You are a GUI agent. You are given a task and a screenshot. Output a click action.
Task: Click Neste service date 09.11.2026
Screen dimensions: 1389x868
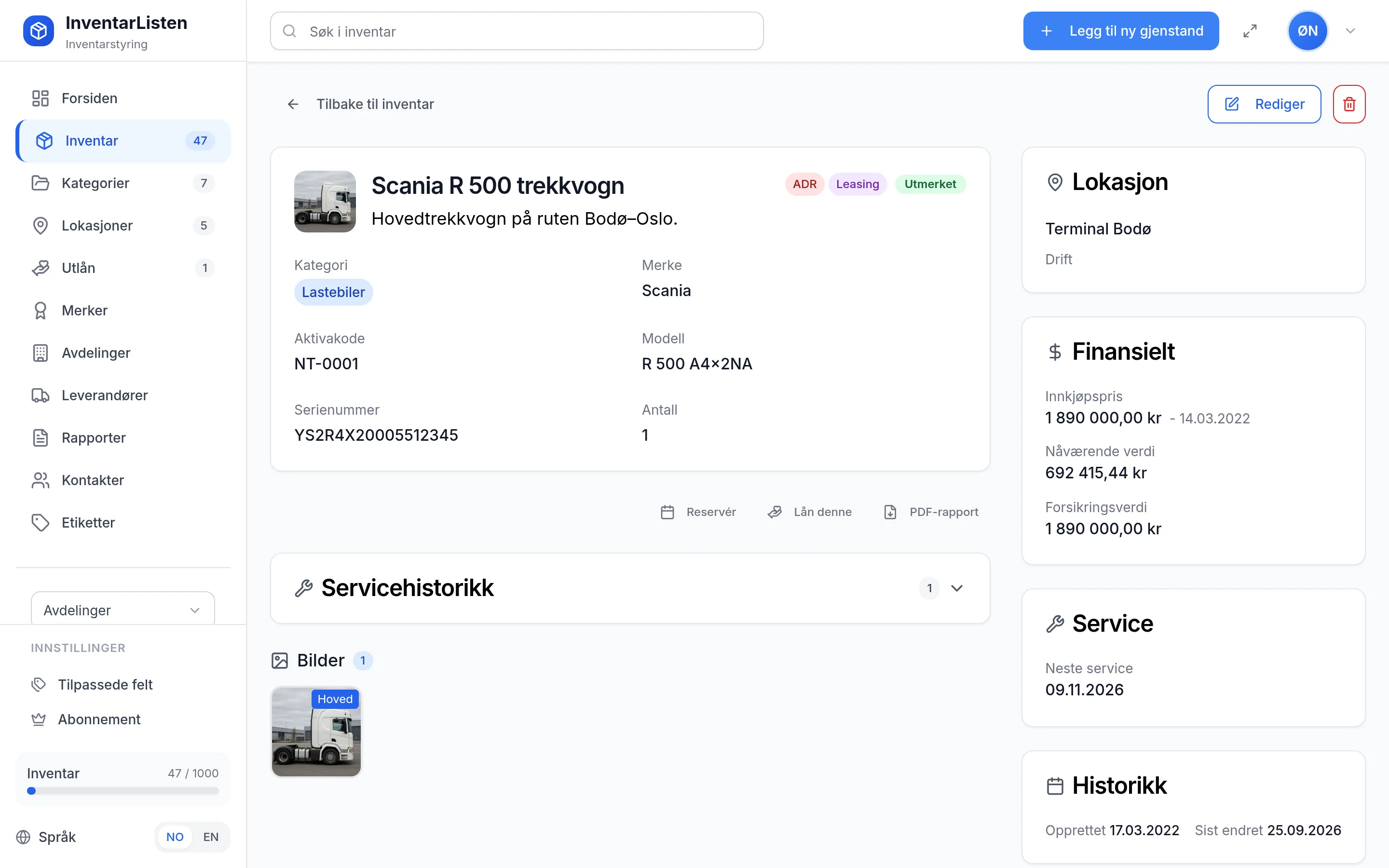[x=1084, y=690]
